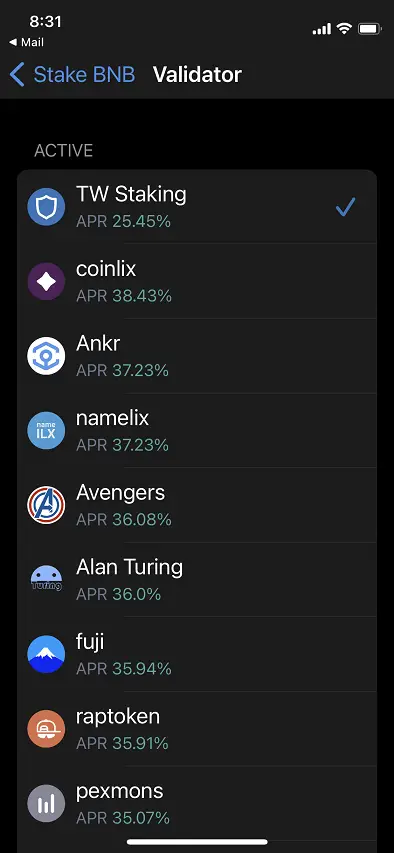Return to Mail app via breadcrumb
The height and width of the screenshot is (853, 394).
[27, 42]
